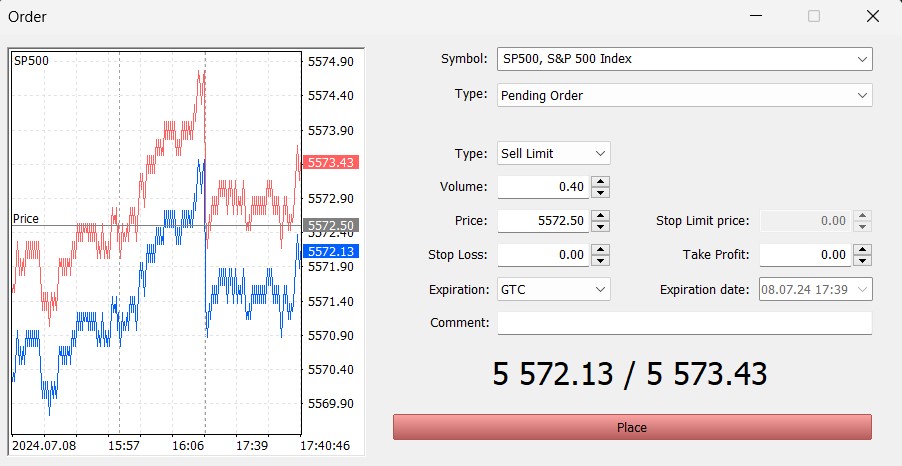The height and width of the screenshot is (466, 902).
Task: Click the red 5573.43 ask price label
Action: 331,162
